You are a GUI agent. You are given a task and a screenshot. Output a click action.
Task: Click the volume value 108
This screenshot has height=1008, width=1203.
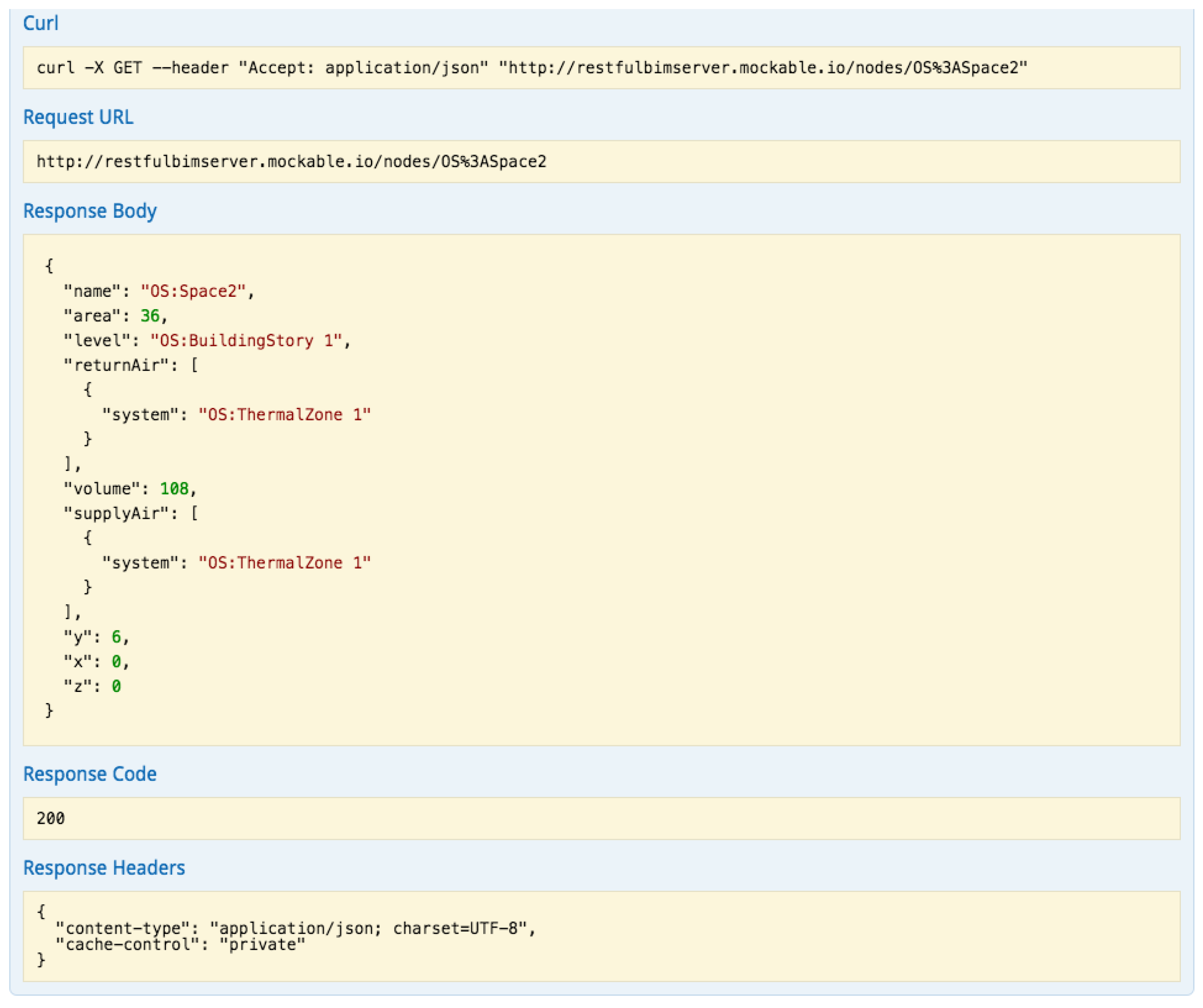[x=174, y=489]
